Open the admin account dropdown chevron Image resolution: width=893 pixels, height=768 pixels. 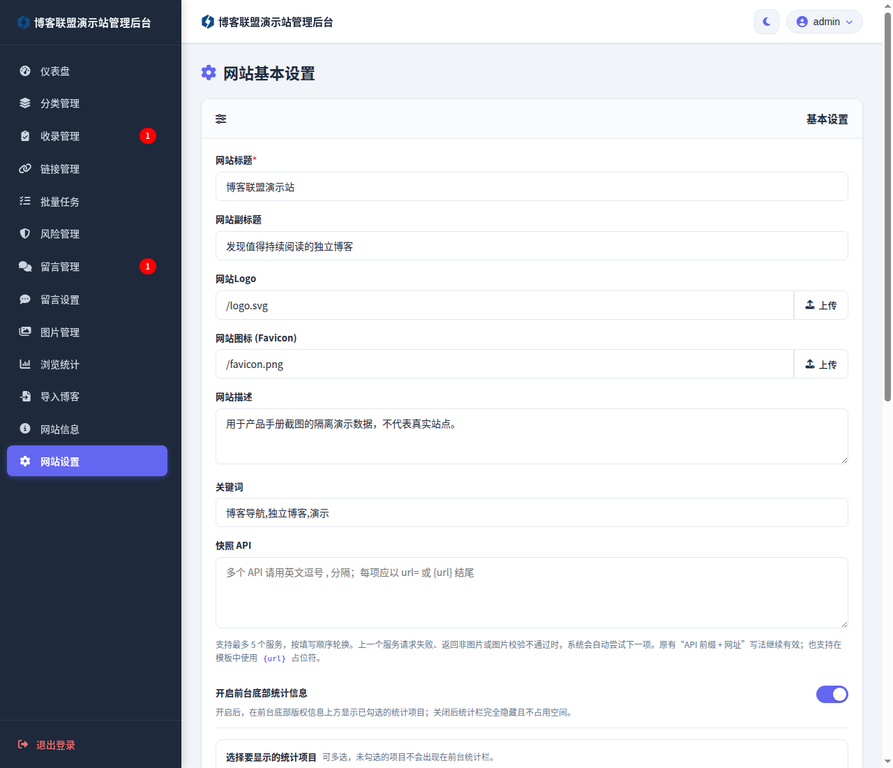pyautogui.click(x=849, y=22)
